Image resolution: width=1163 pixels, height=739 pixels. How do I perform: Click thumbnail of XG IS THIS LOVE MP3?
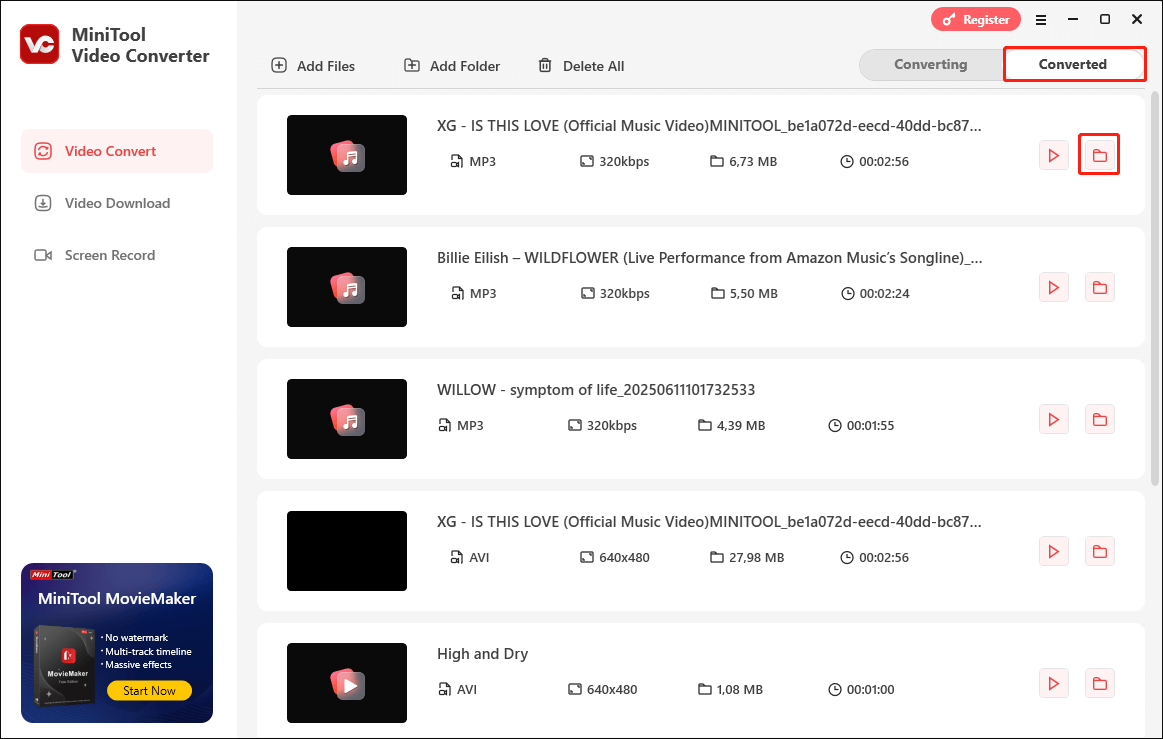(x=347, y=155)
